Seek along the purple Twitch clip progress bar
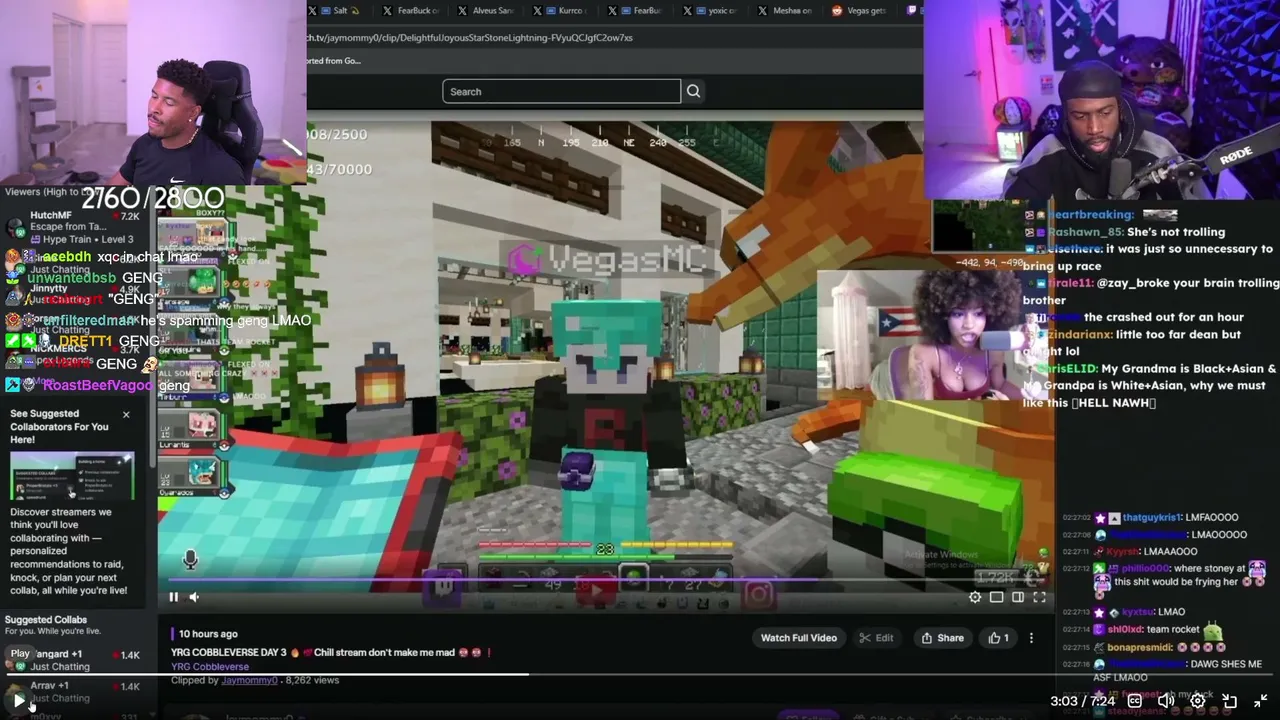Viewport: 1280px width, 720px height. coord(607,579)
